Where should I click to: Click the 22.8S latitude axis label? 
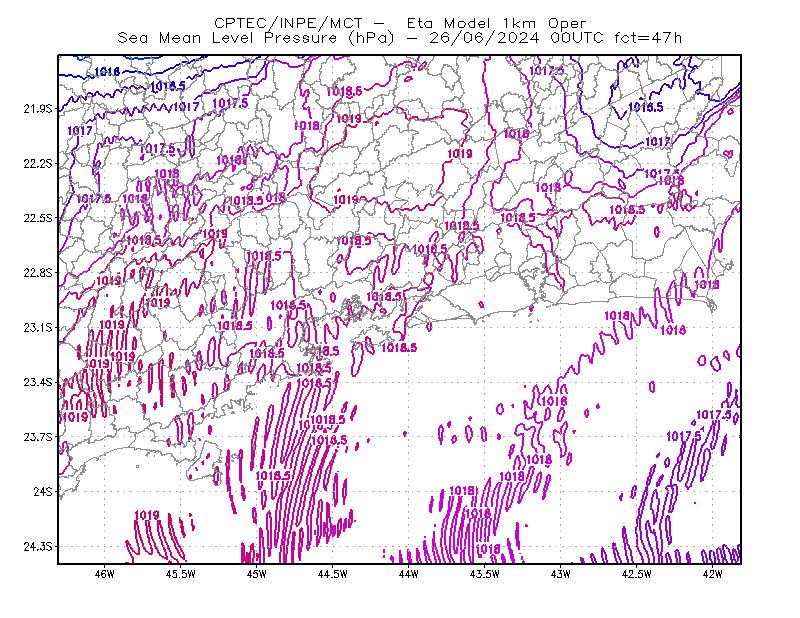tap(38, 273)
